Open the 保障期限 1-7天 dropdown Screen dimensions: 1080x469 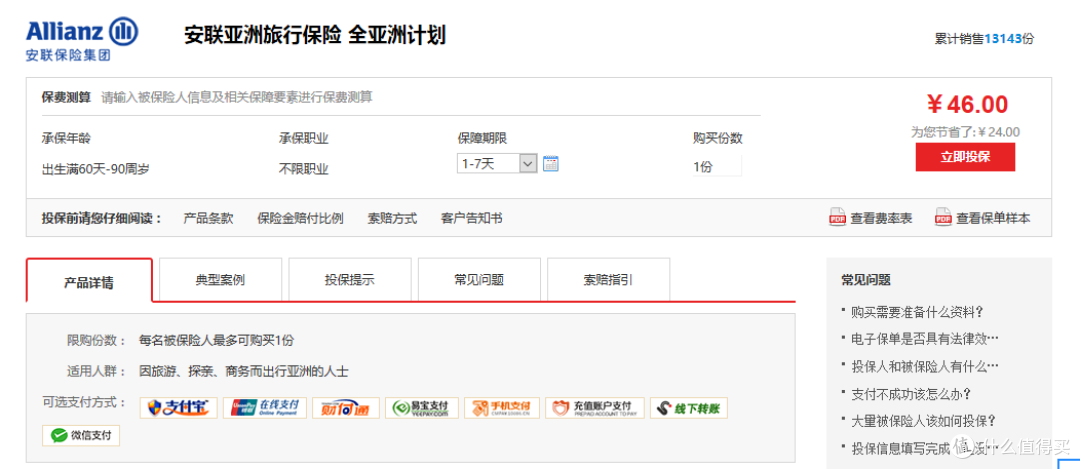point(497,164)
